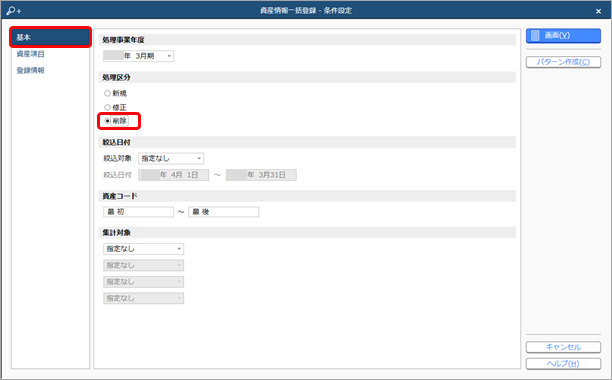Click the 画面(V) button
612x380 pixels.
tap(563, 36)
